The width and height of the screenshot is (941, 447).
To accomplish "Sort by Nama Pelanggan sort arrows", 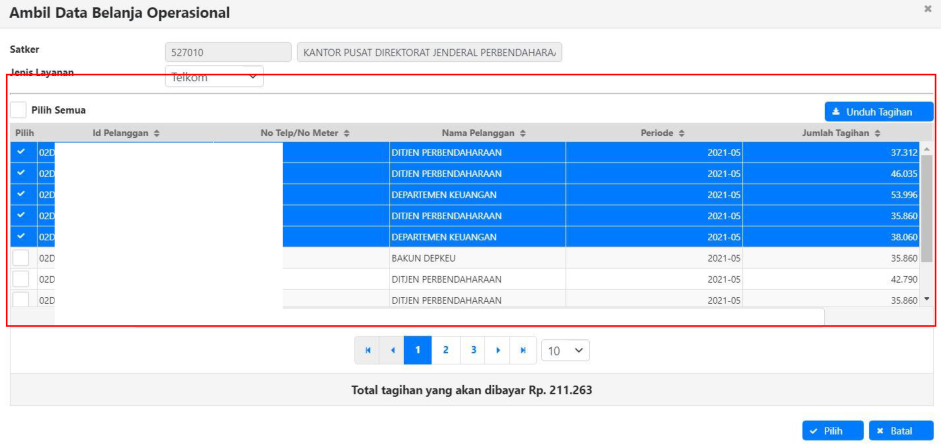I will click(x=523, y=133).
